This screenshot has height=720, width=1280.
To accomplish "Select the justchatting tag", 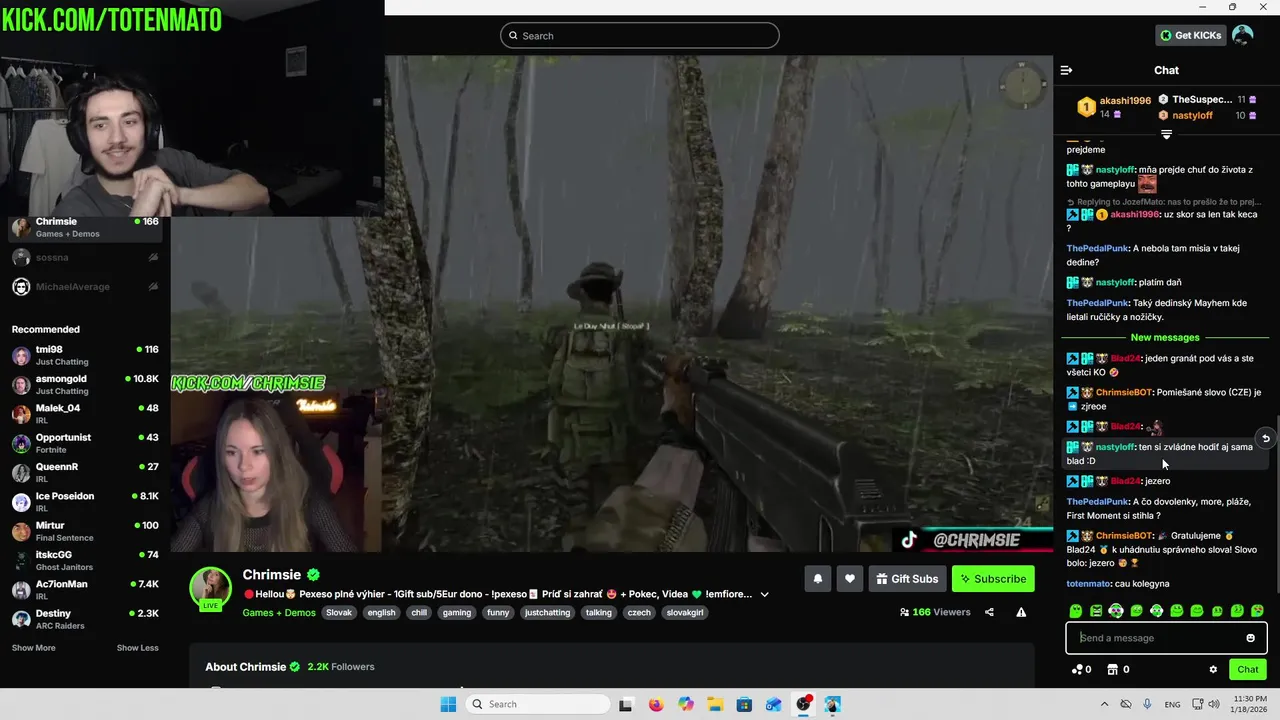I will point(547,613).
